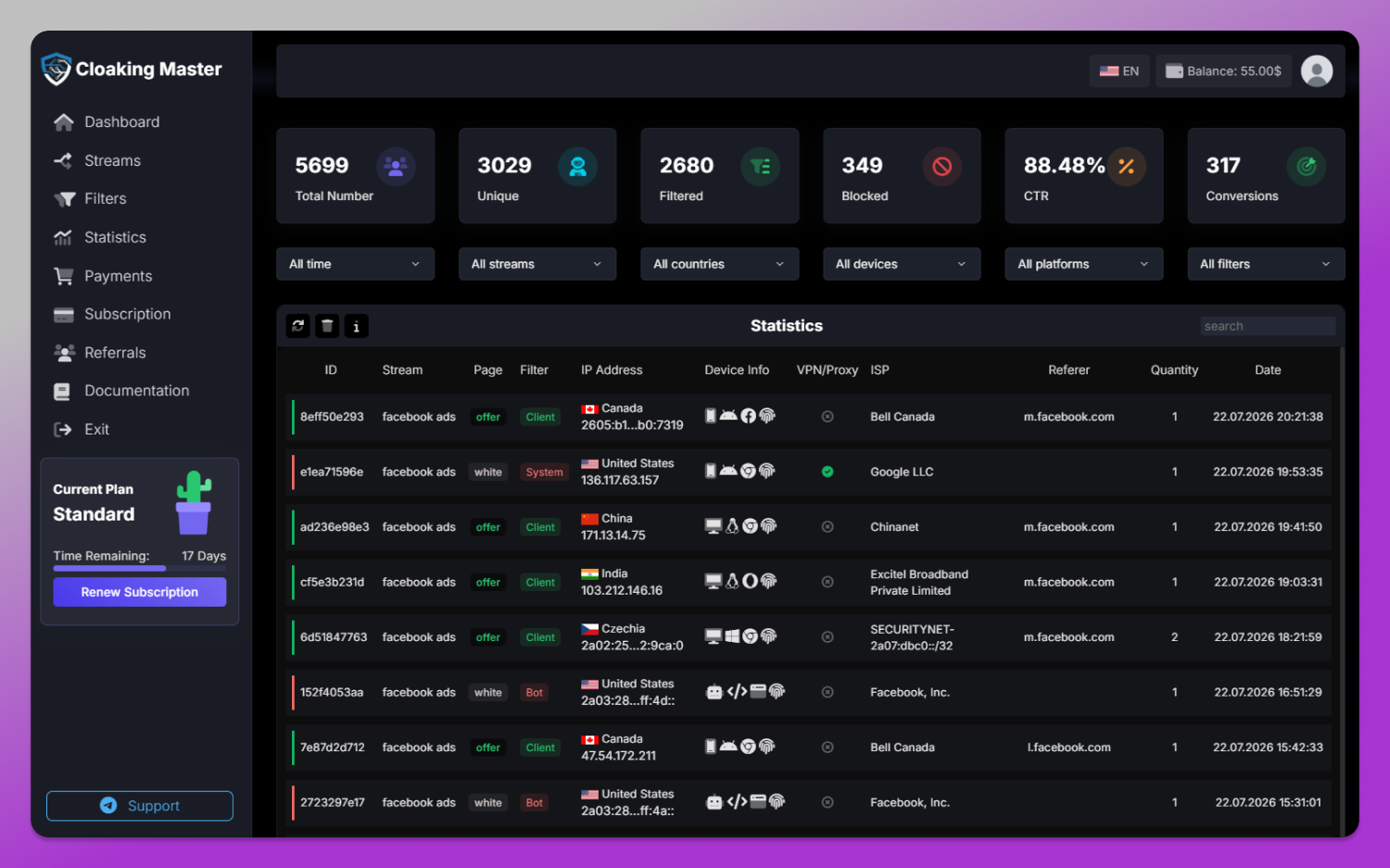Screen dimensions: 1390x868
Task: Click the Bot filter badge in row 152f4053aa
Action: click(535, 693)
